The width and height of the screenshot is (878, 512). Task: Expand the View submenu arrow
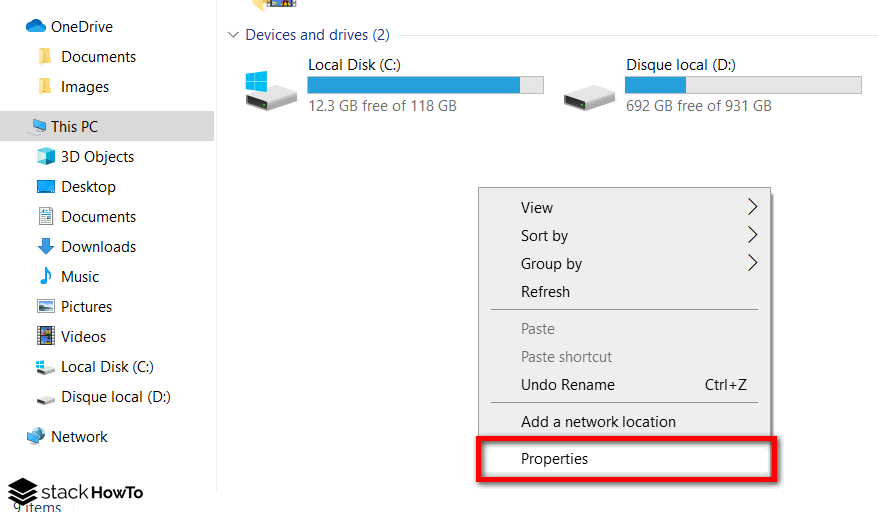[753, 207]
